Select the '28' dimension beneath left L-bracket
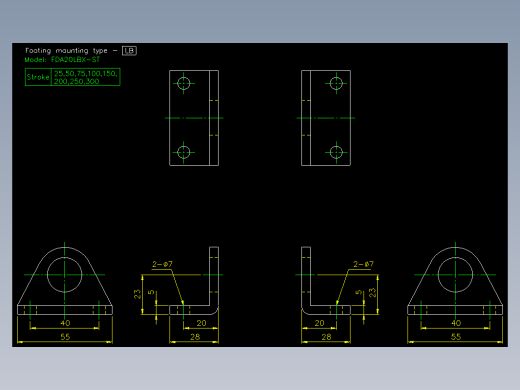 [x=195, y=337]
